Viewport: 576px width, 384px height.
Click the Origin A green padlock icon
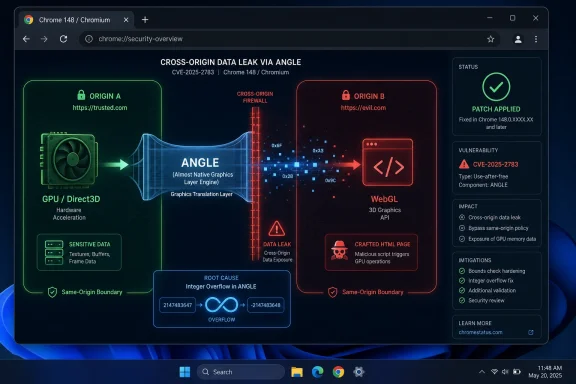[x=81, y=95]
